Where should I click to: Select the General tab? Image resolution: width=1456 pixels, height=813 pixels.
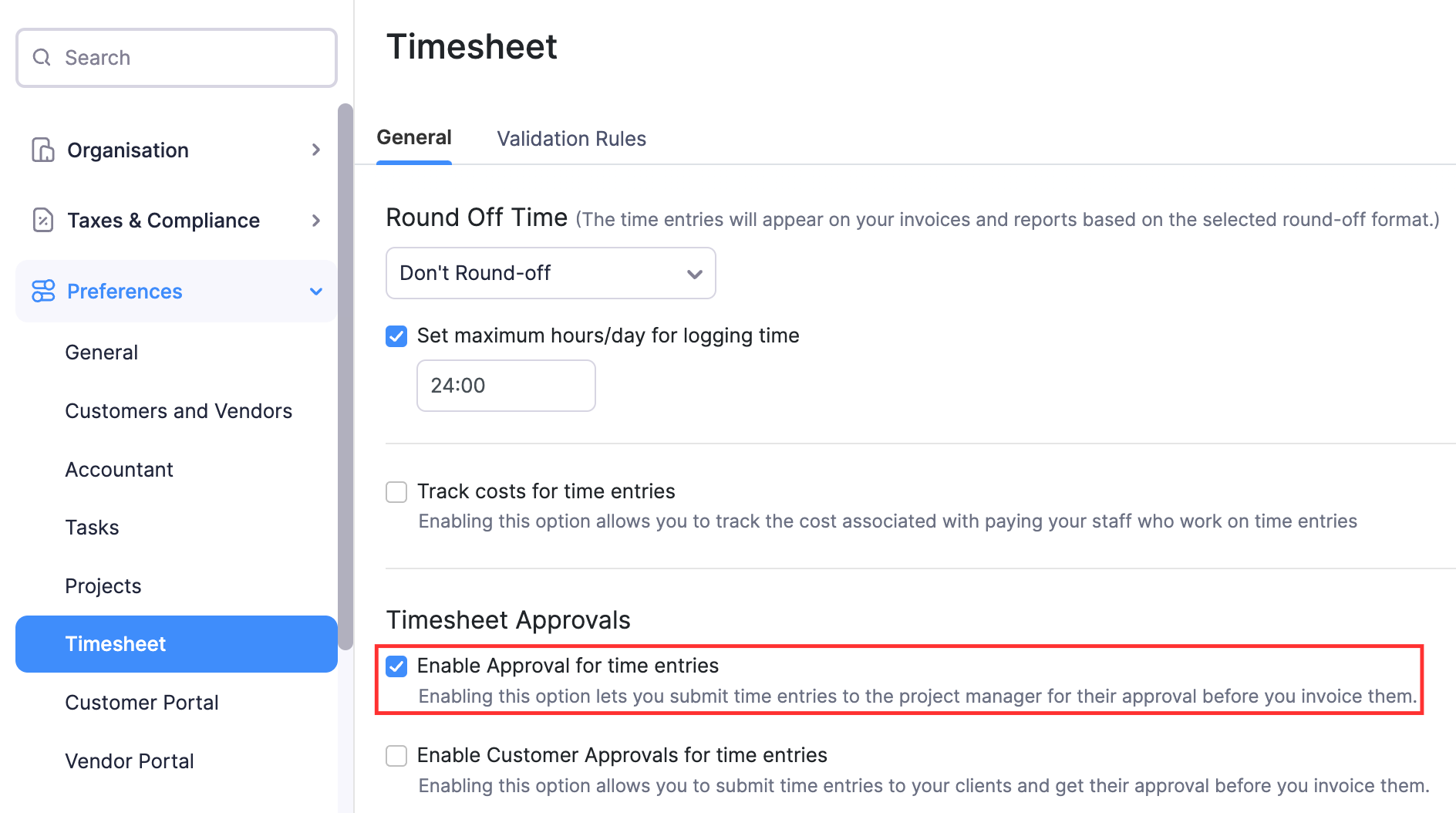(414, 137)
